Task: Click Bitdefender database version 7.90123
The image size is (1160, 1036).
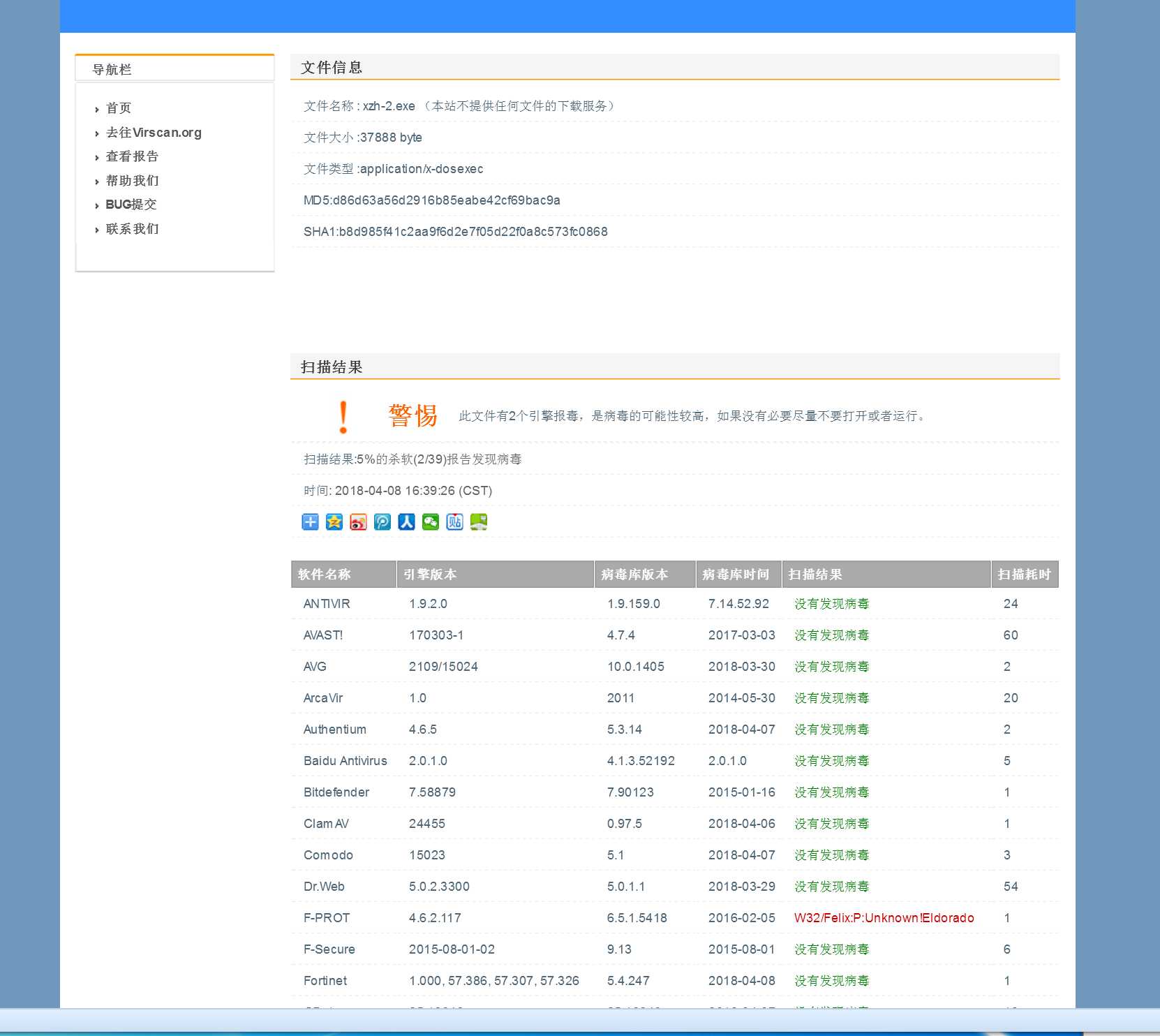Action: click(x=630, y=792)
